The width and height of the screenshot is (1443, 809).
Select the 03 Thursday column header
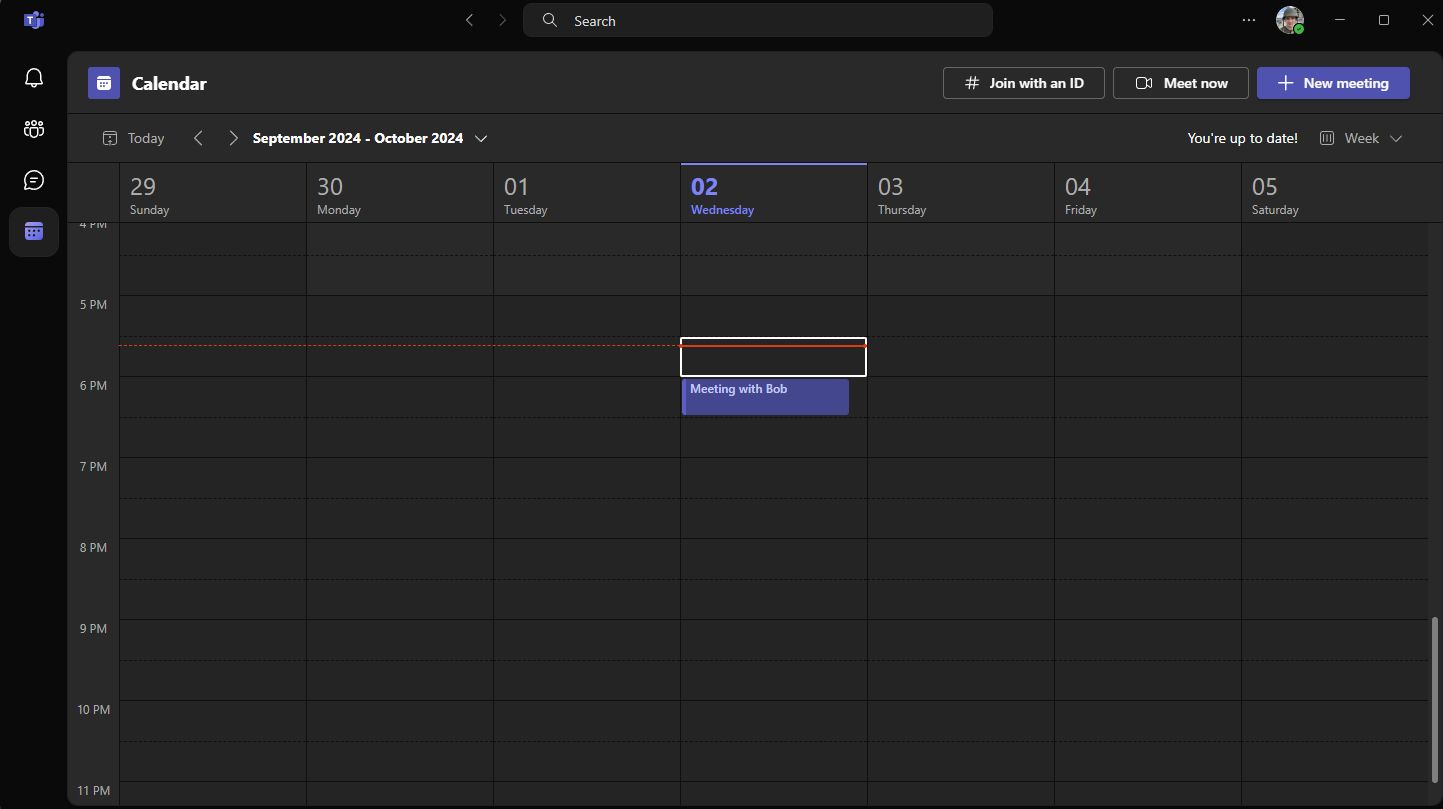pos(960,194)
